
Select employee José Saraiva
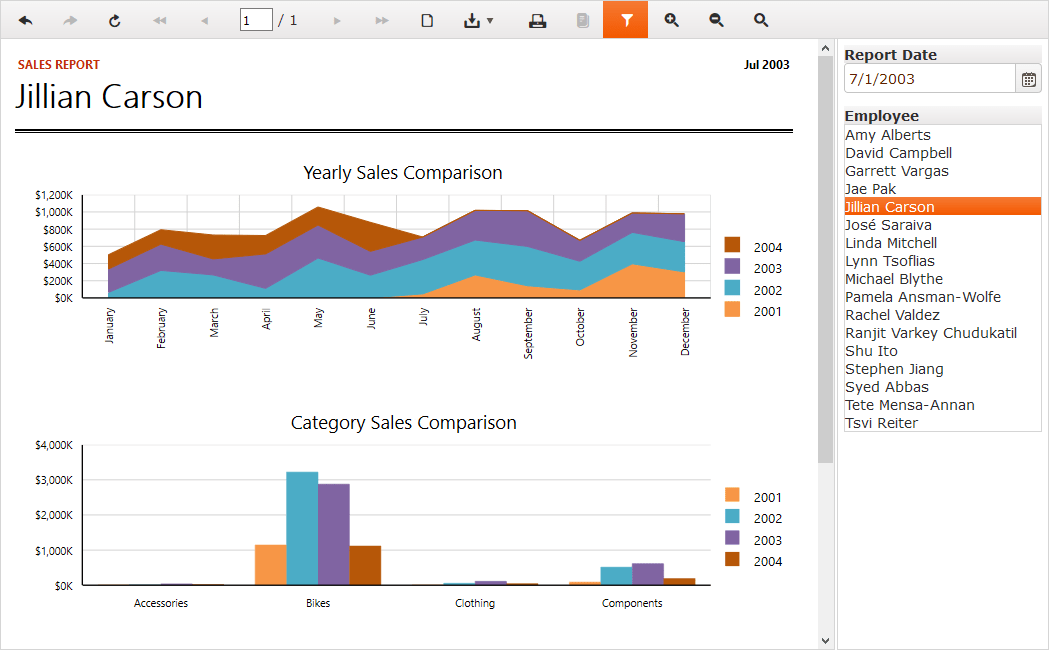[943, 225]
